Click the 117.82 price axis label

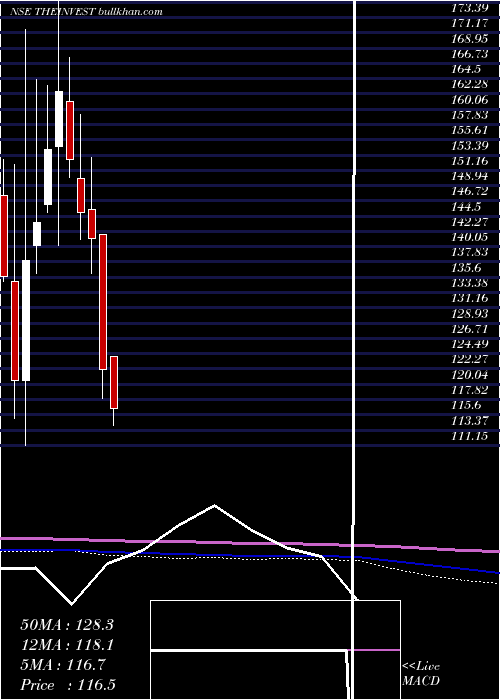point(470,390)
